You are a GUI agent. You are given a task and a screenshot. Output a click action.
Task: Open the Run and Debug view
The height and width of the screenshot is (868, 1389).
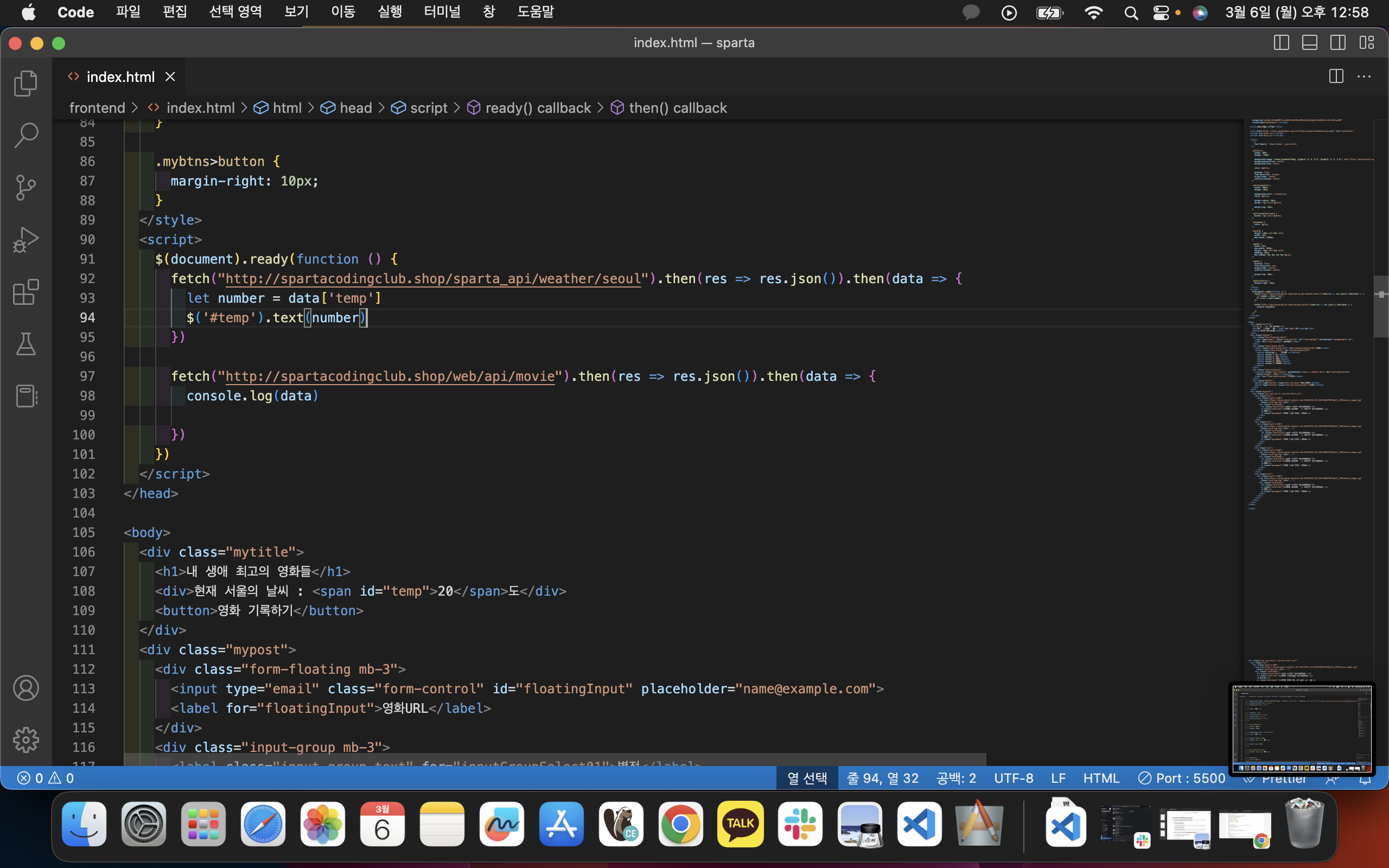(26, 240)
